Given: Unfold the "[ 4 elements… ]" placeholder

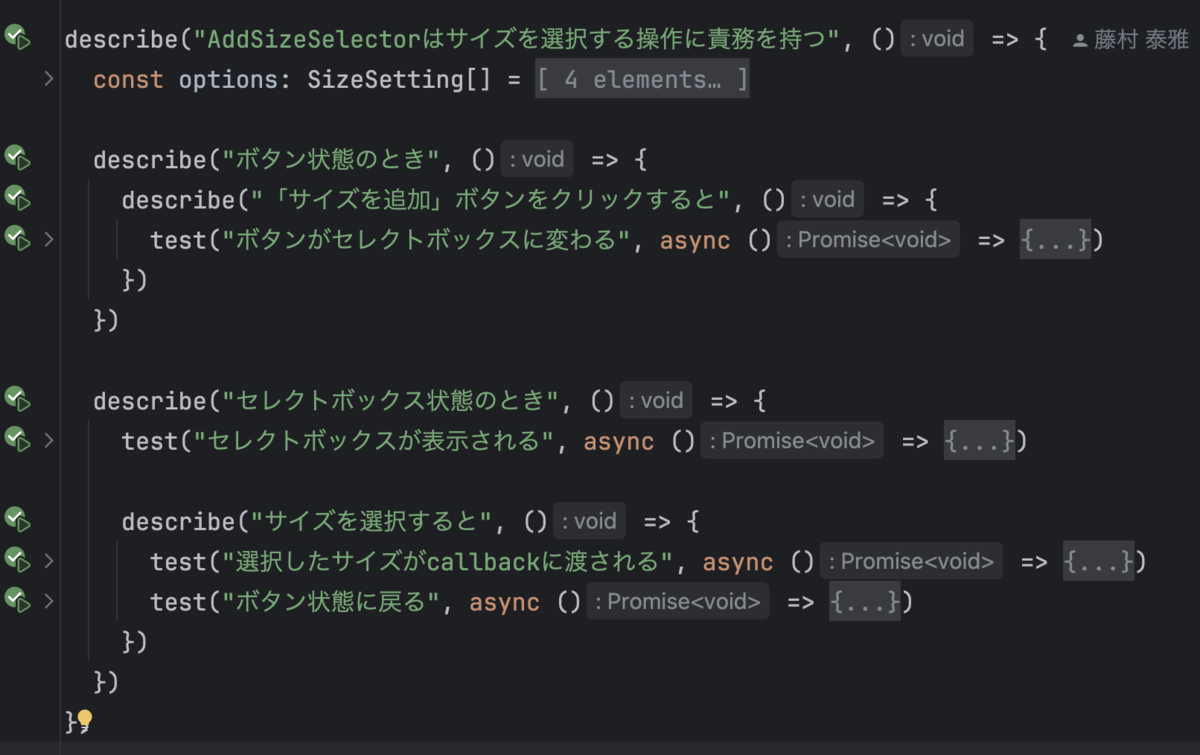Looking at the screenshot, I should [x=642, y=80].
